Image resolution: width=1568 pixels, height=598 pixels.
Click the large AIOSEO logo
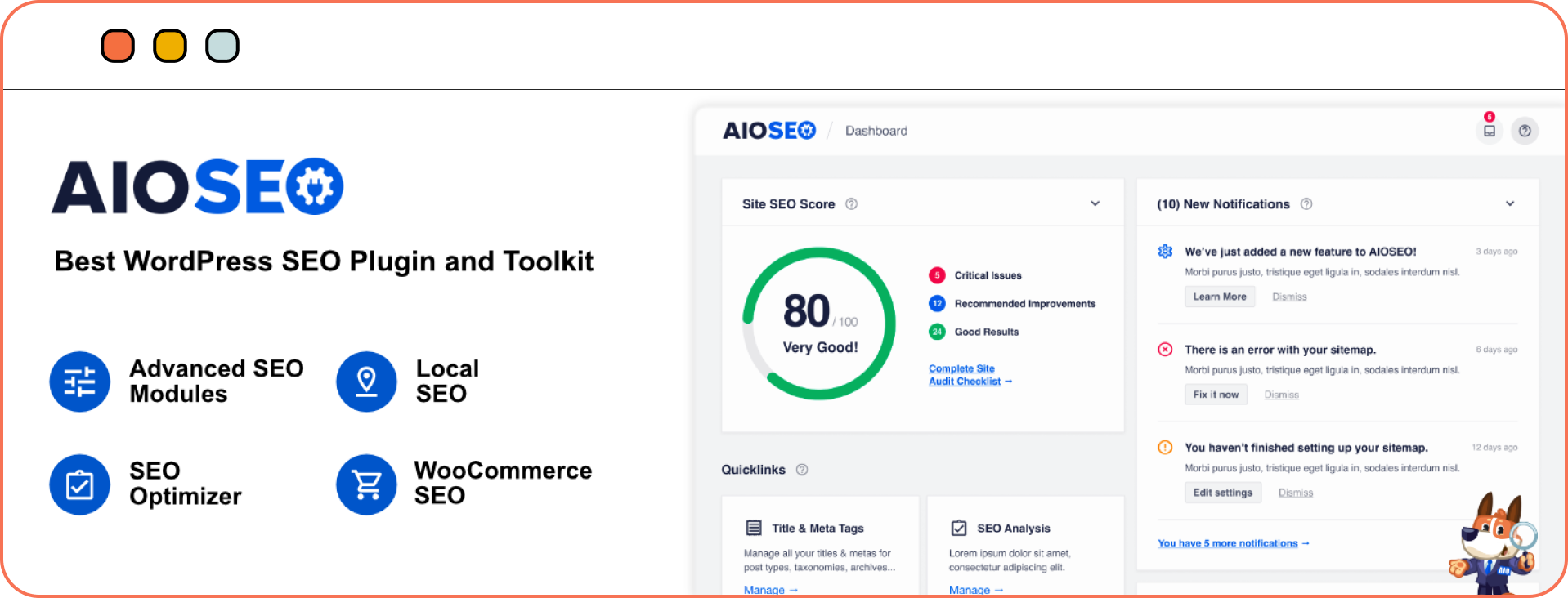[197, 186]
